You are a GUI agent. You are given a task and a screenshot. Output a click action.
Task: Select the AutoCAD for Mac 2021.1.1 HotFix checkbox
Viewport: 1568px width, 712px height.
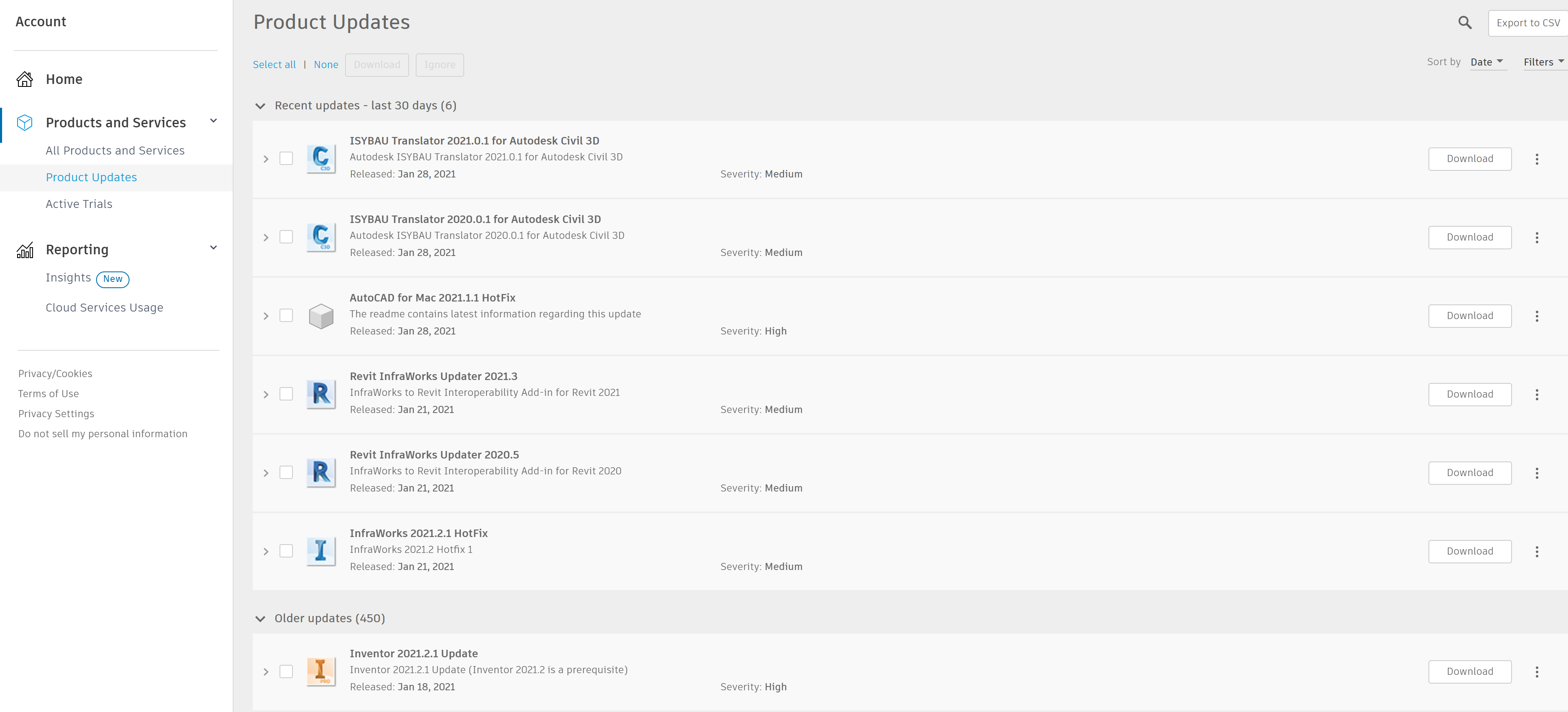coord(286,315)
